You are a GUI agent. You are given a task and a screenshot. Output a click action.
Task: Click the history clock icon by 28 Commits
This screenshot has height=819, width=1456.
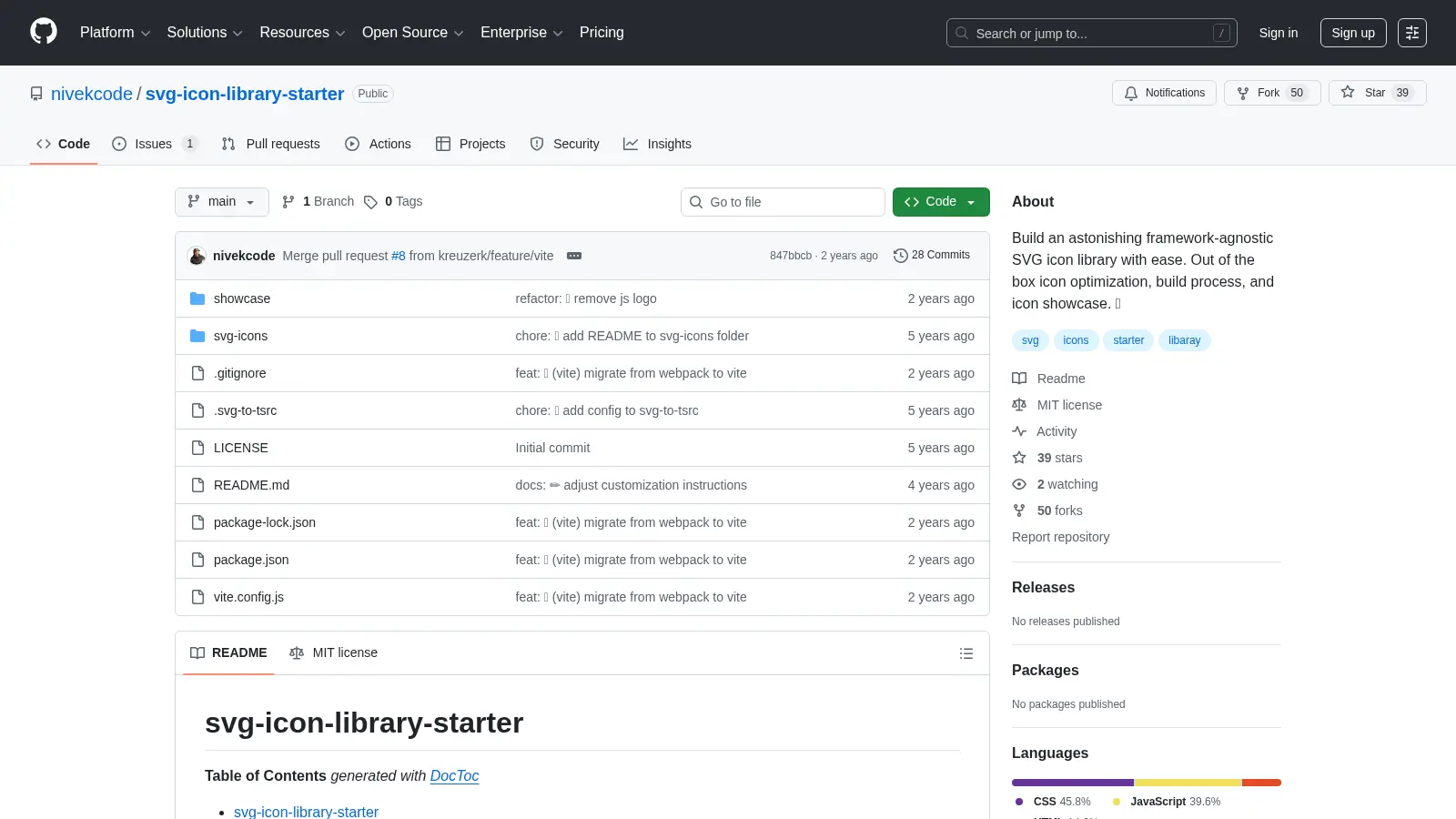click(x=901, y=256)
